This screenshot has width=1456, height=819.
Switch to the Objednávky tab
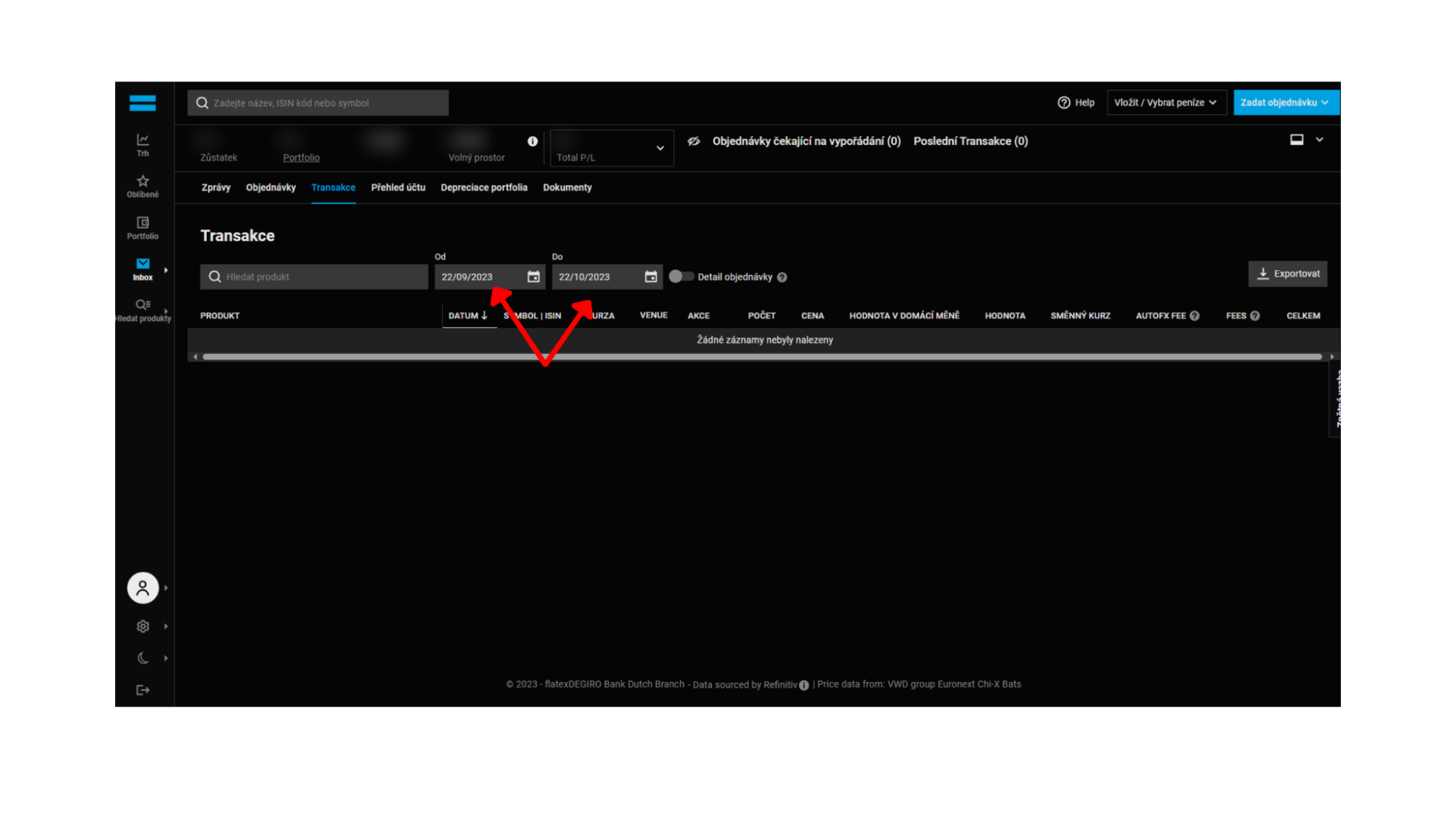point(270,188)
